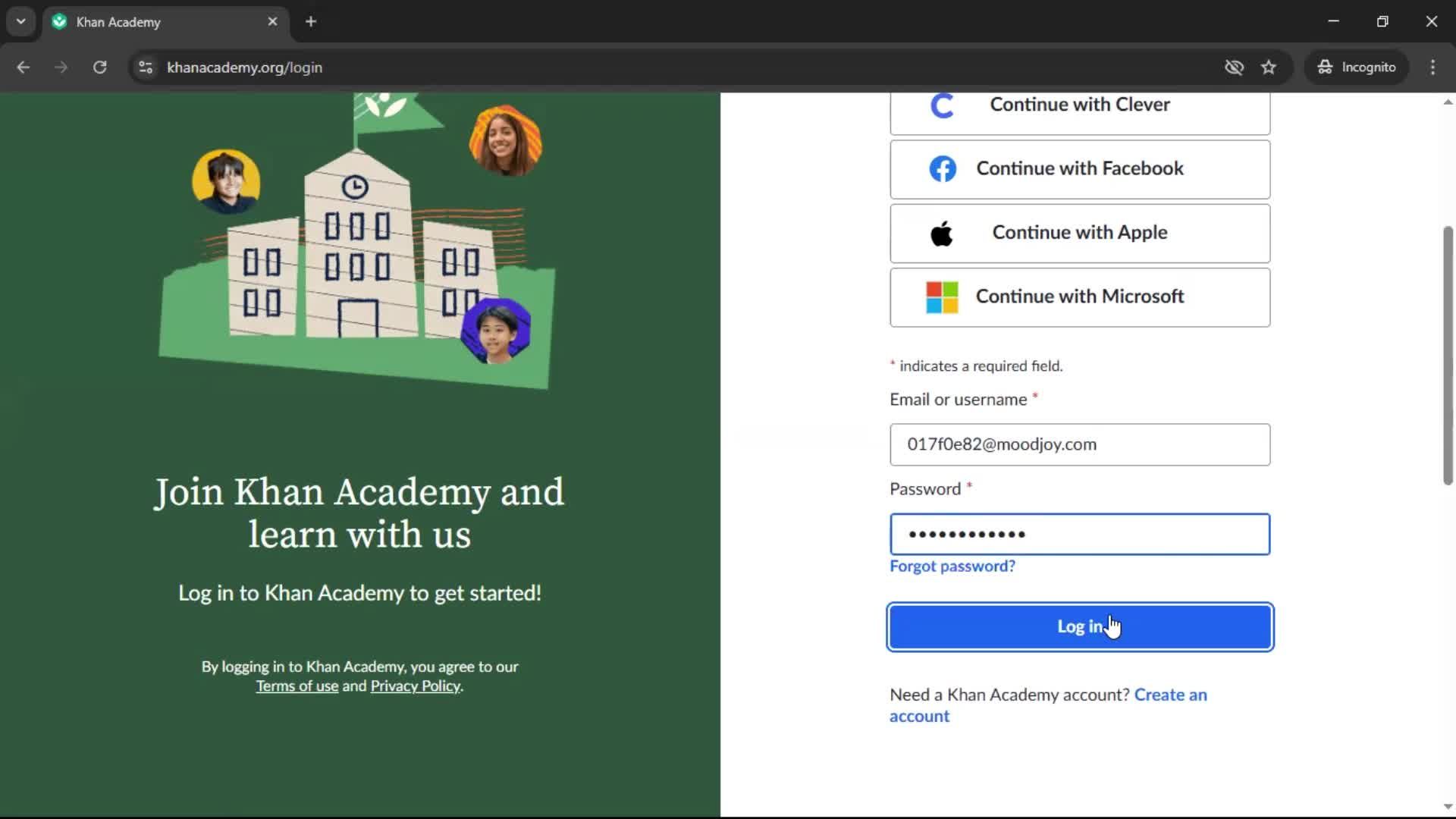
Task: Close the Khan Academy tab
Action: [x=273, y=22]
